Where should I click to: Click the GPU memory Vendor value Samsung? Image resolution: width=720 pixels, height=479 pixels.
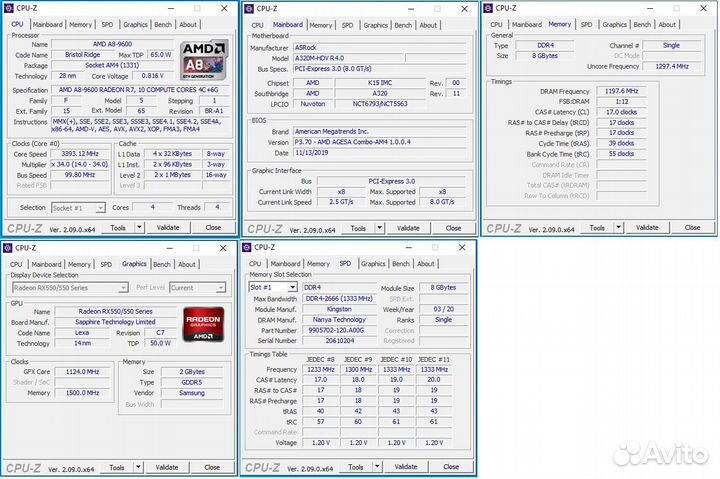pyautogui.click(x=192, y=393)
